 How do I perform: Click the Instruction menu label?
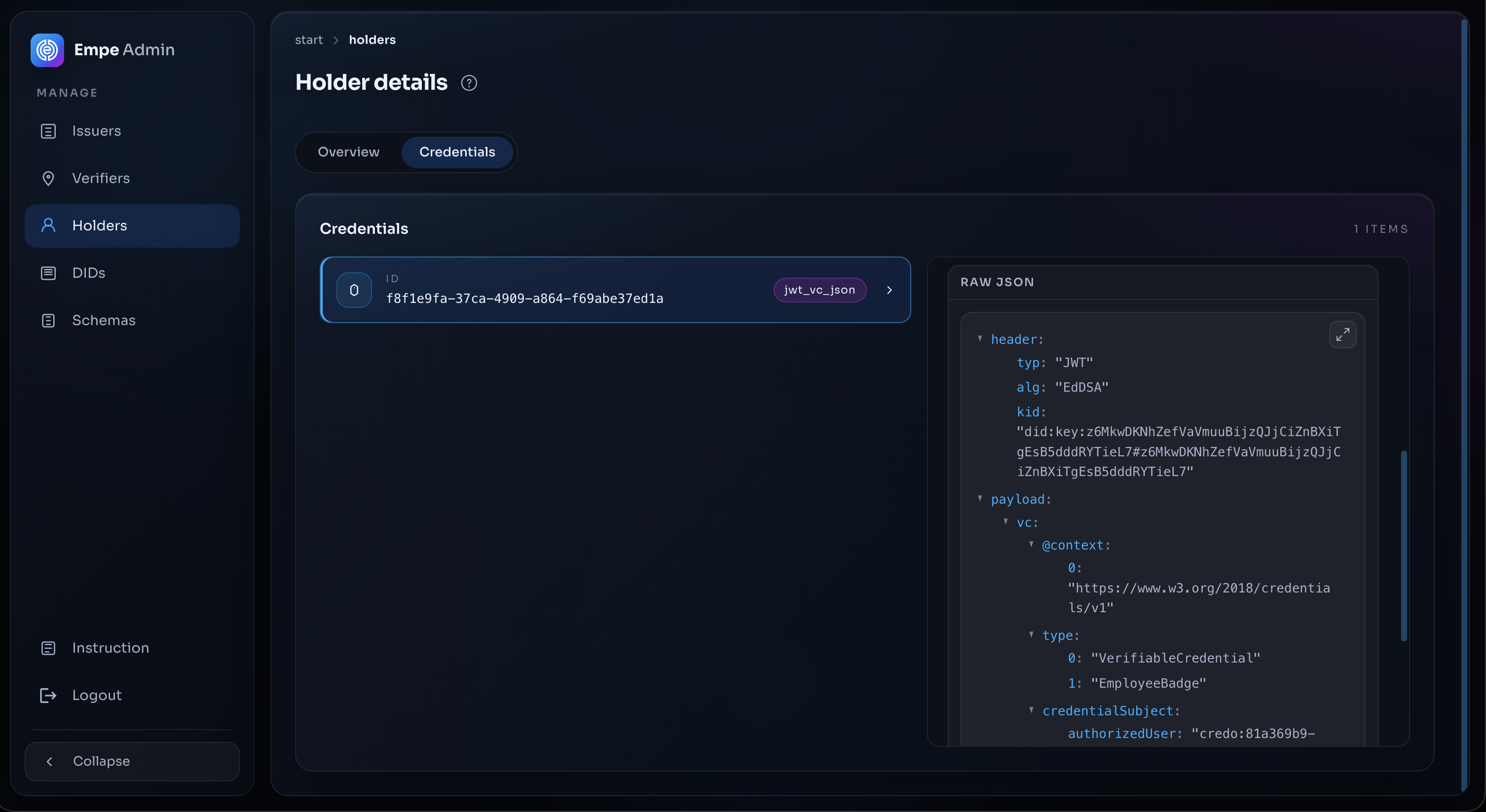111,648
